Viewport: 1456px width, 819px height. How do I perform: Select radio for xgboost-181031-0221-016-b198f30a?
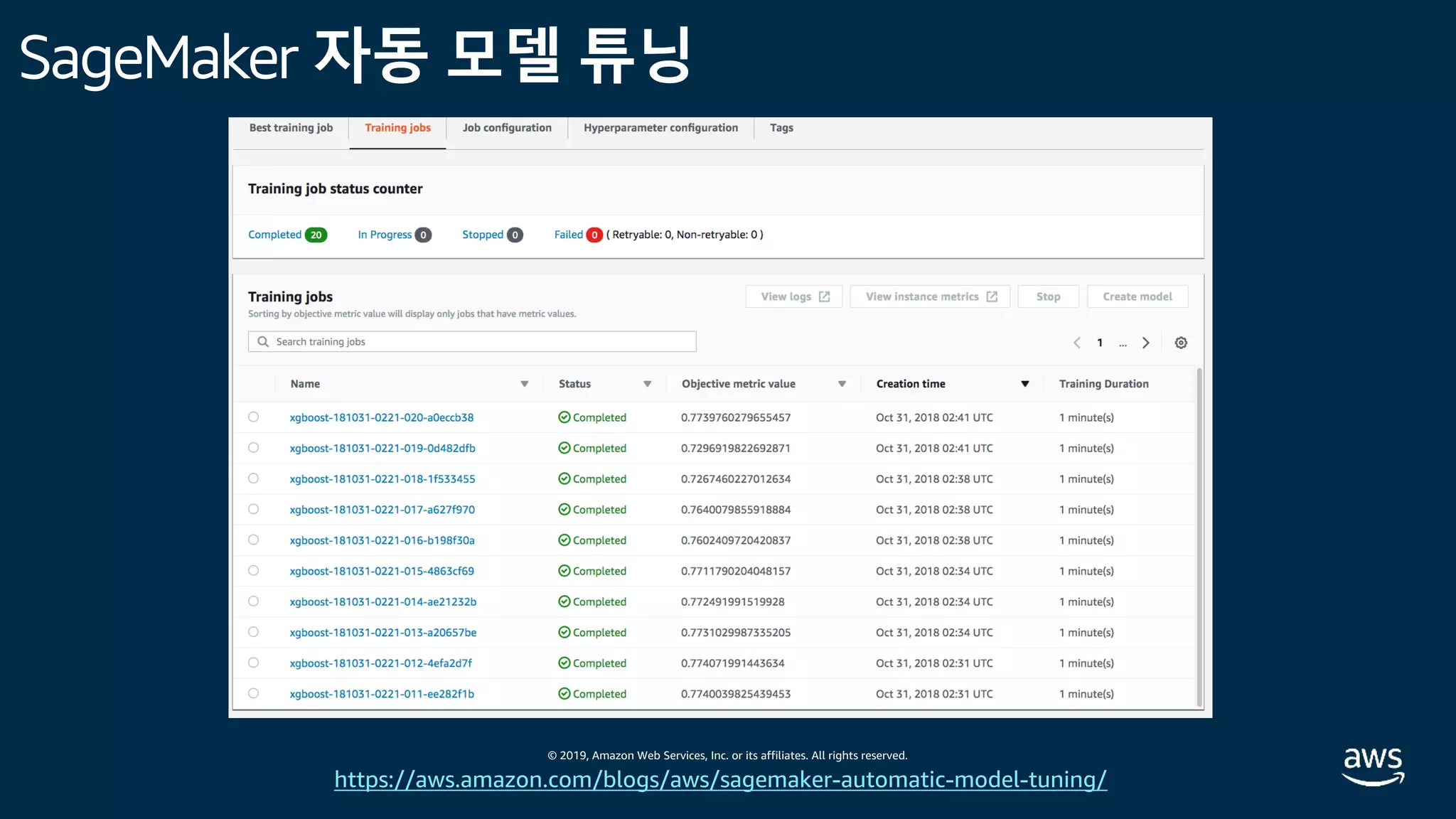(x=253, y=540)
